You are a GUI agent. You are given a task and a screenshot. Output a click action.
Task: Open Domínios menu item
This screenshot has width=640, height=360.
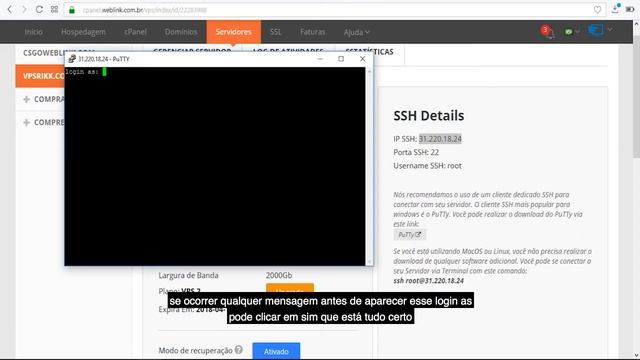(181, 32)
